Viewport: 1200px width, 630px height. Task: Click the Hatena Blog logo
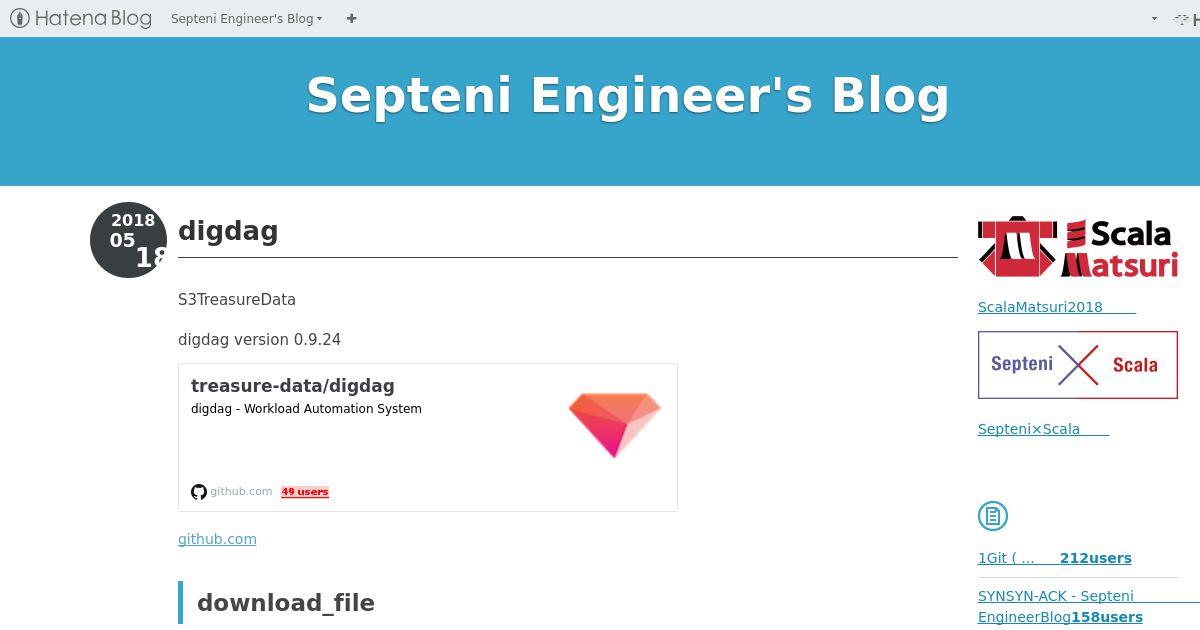point(81,18)
